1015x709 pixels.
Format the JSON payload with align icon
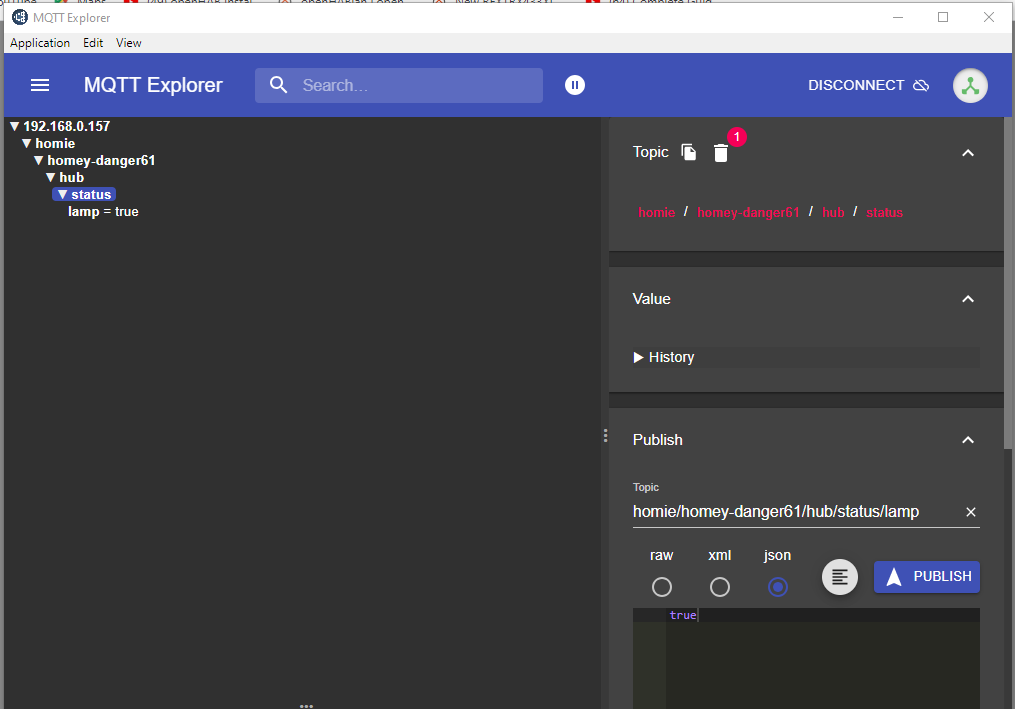pos(840,576)
